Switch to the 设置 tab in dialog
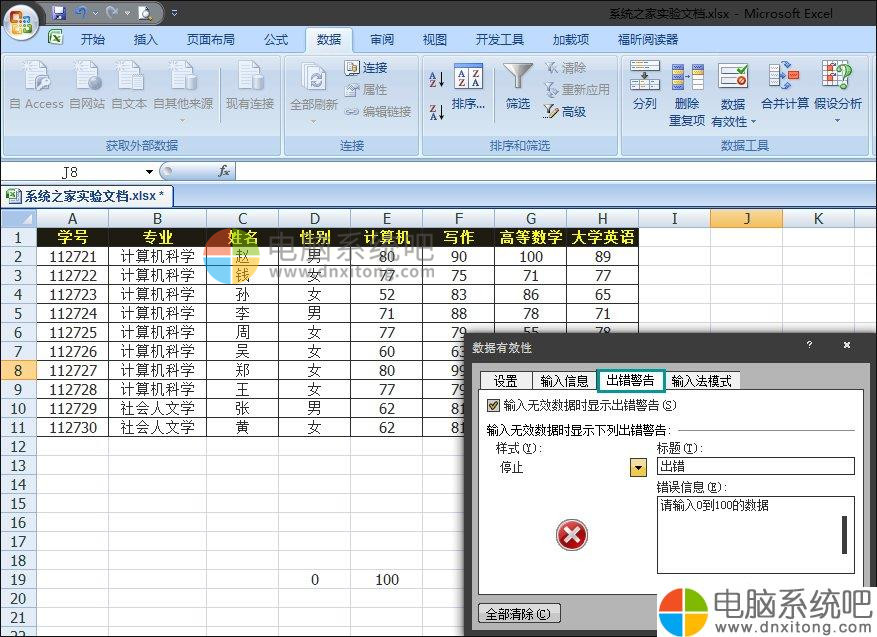Image resolution: width=877 pixels, height=637 pixels. pyautogui.click(x=506, y=381)
